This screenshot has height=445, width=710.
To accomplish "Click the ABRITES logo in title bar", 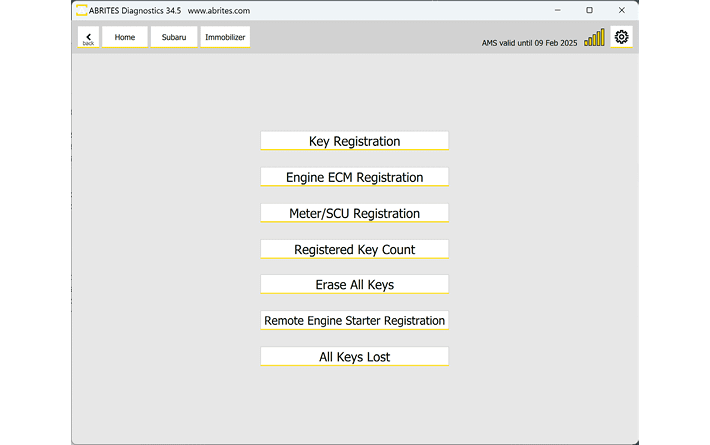I will click(x=81, y=10).
